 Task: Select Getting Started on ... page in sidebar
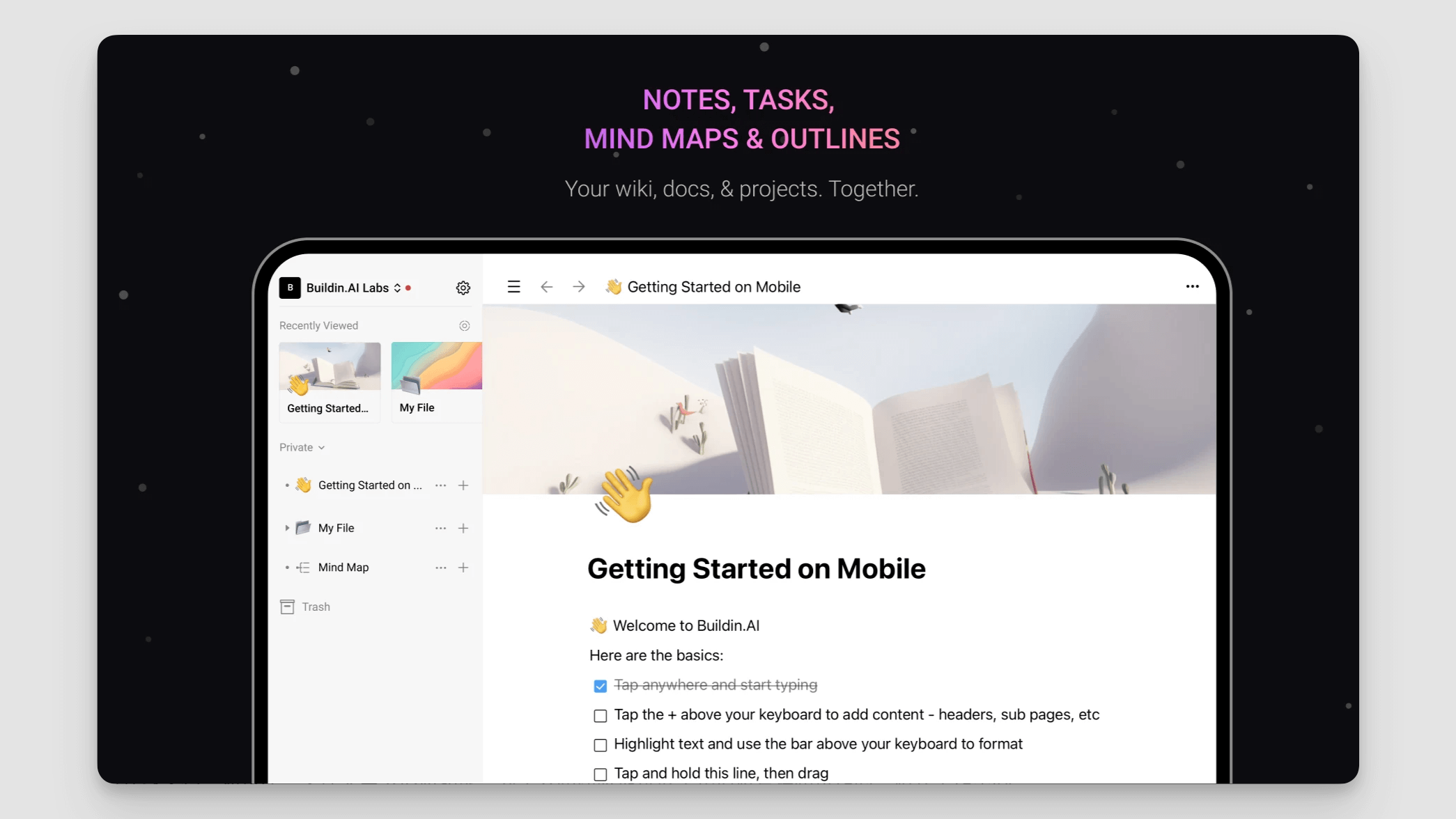coord(369,485)
